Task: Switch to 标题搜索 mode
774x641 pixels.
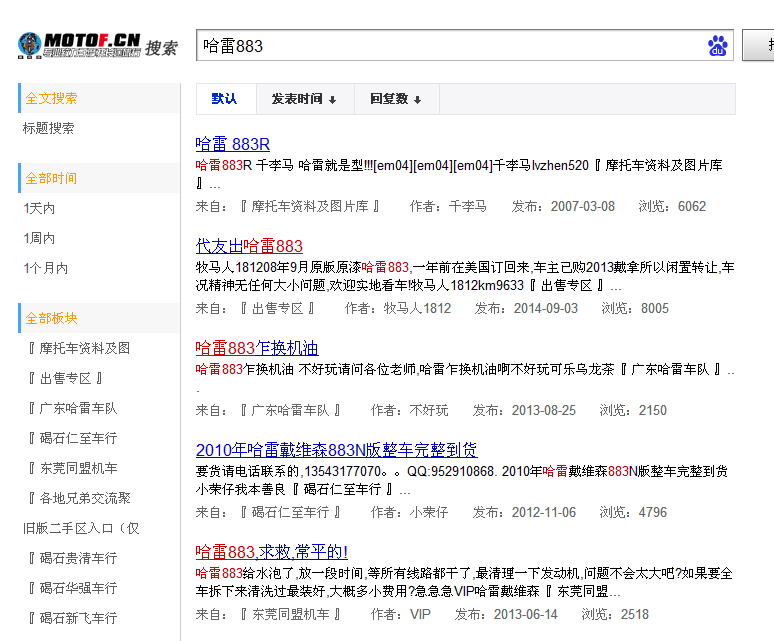Action: [x=48, y=128]
